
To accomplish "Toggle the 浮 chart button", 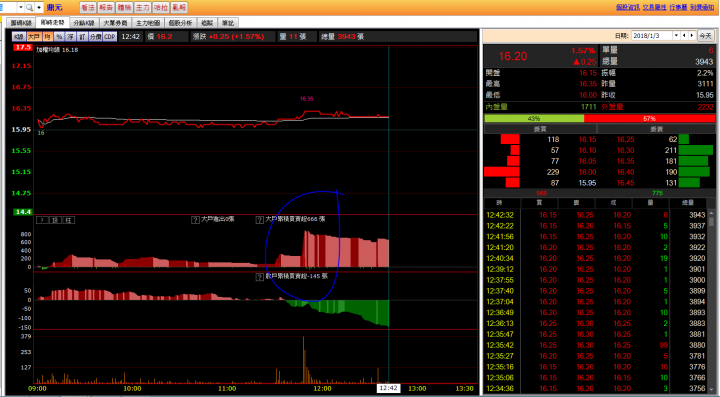I will (70, 37).
